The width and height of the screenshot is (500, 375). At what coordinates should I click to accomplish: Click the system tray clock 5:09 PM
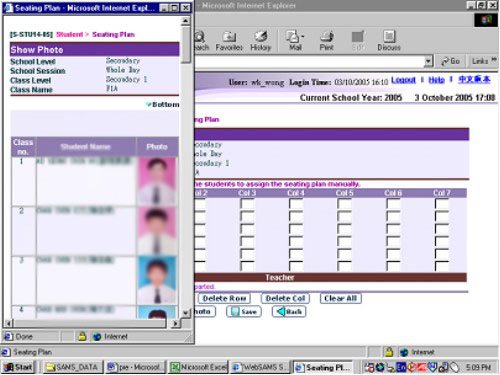pyautogui.click(x=478, y=367)
